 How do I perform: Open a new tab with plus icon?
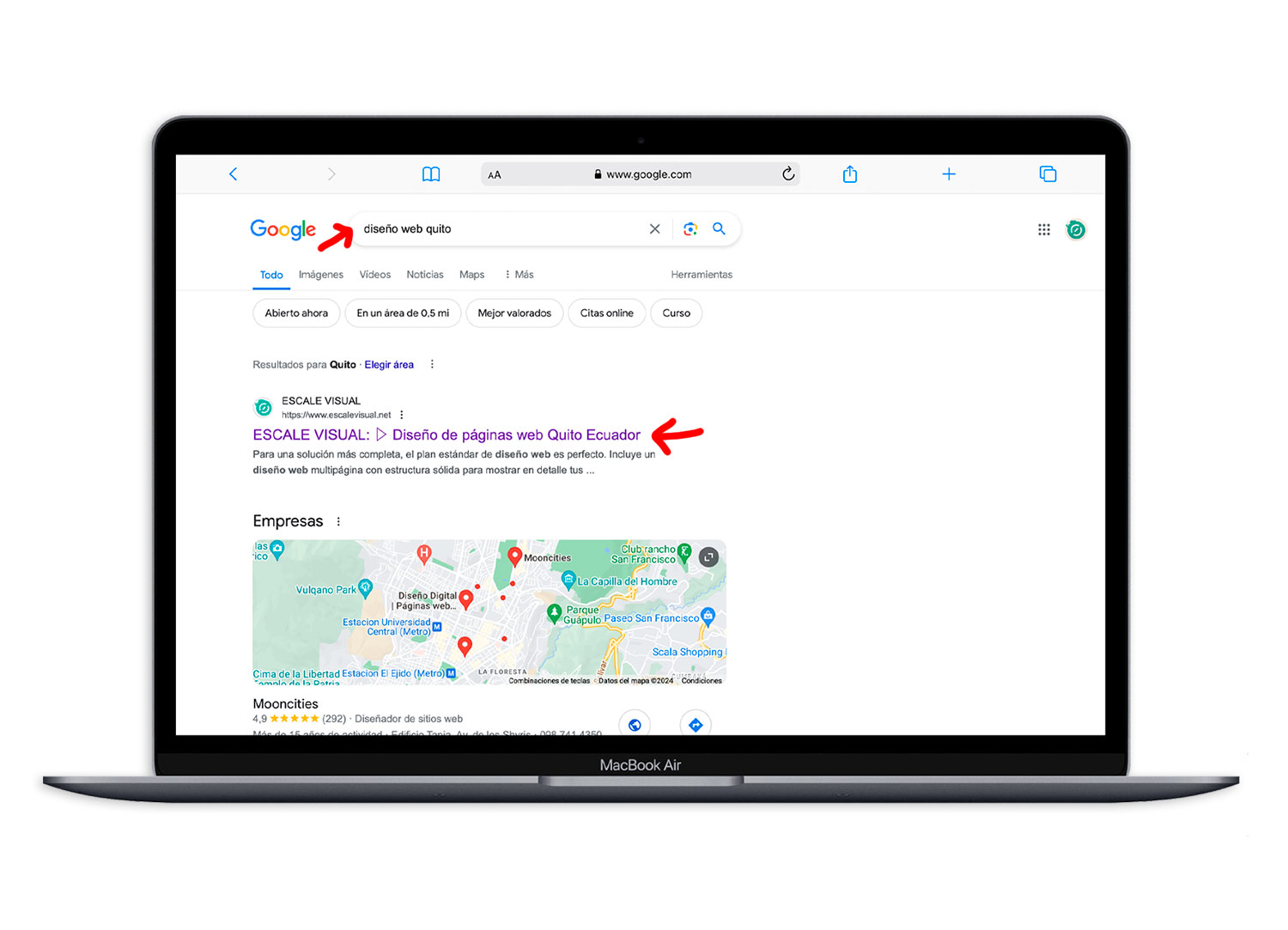point(948,174)
